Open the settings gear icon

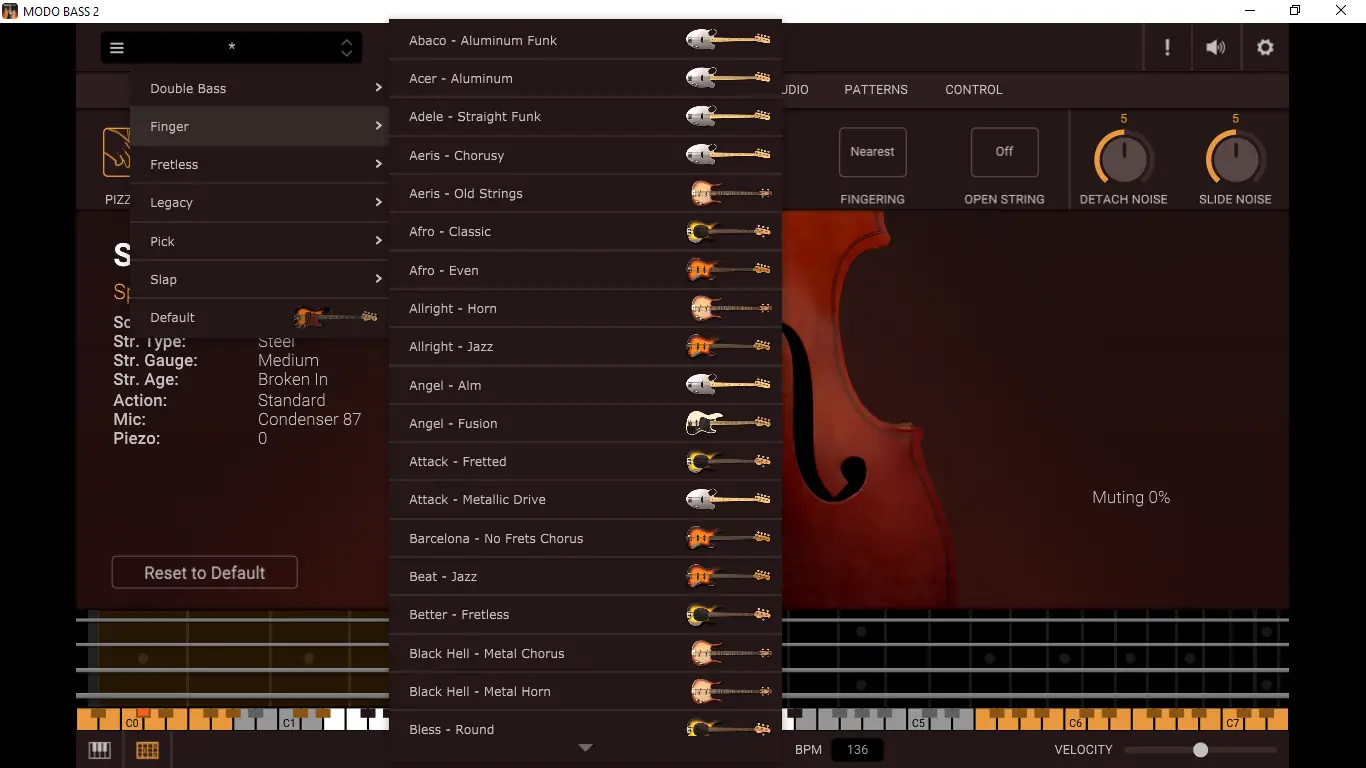click(1265, 47)
